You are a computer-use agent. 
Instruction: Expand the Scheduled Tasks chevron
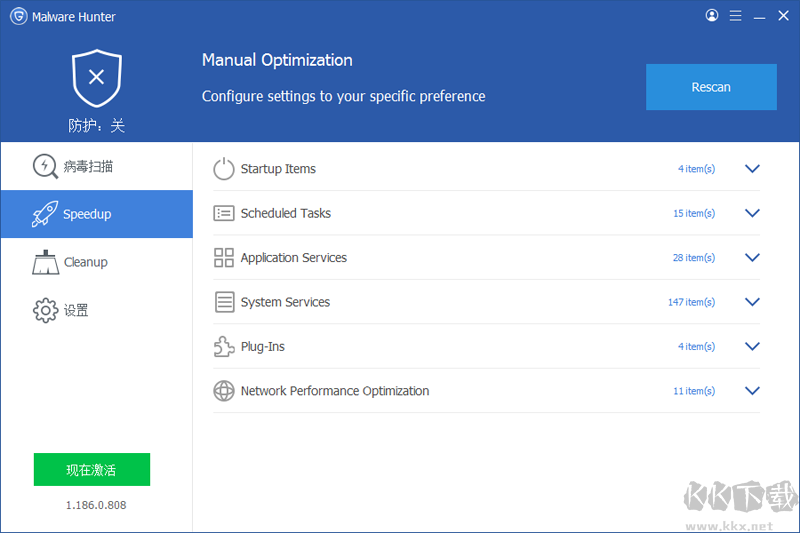click(753, 213)
